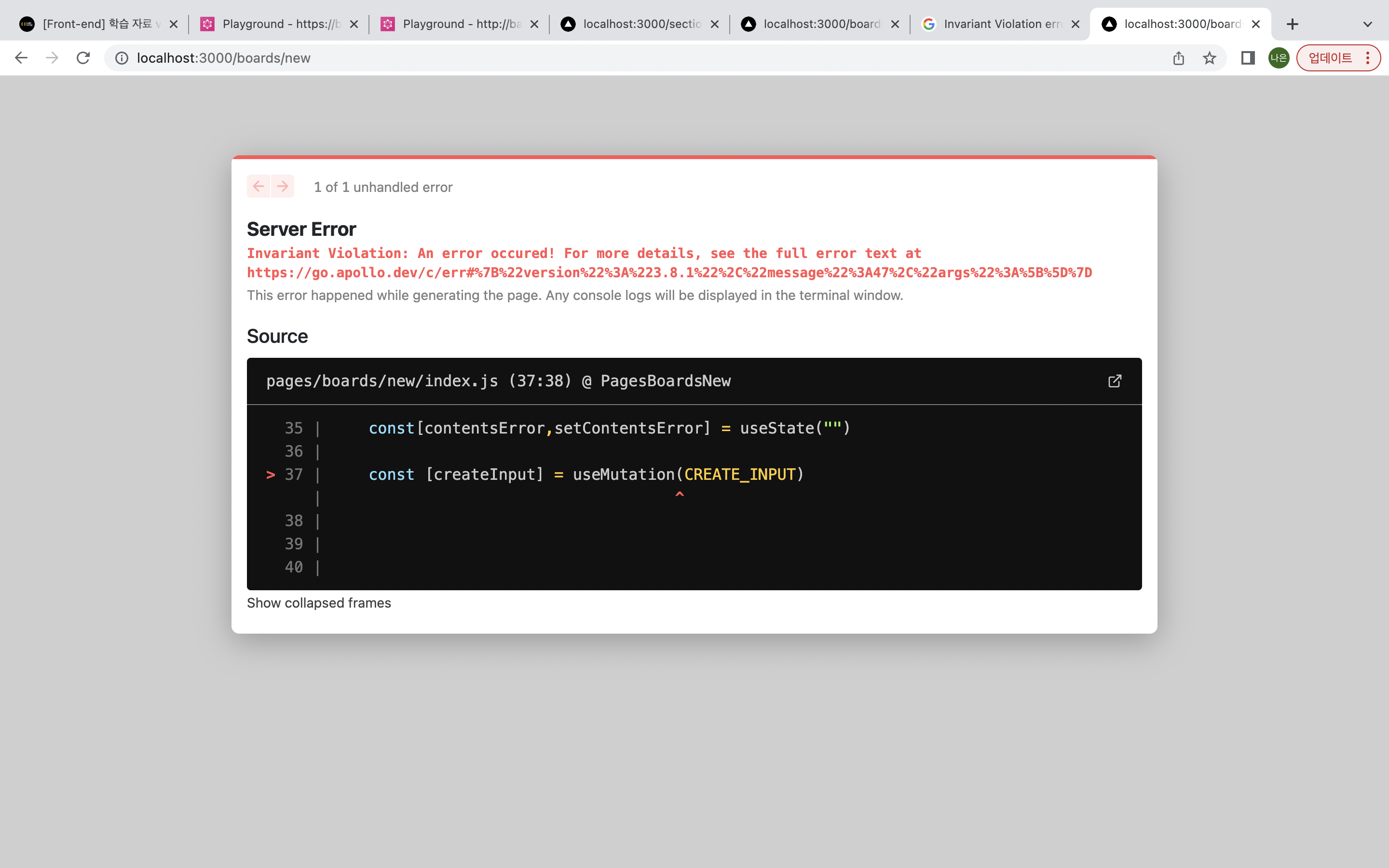This screenshot has width=1389, height=868.
Task: Go to previous error with left arrow
Action: pyautogui.click(x=259, y=186)
